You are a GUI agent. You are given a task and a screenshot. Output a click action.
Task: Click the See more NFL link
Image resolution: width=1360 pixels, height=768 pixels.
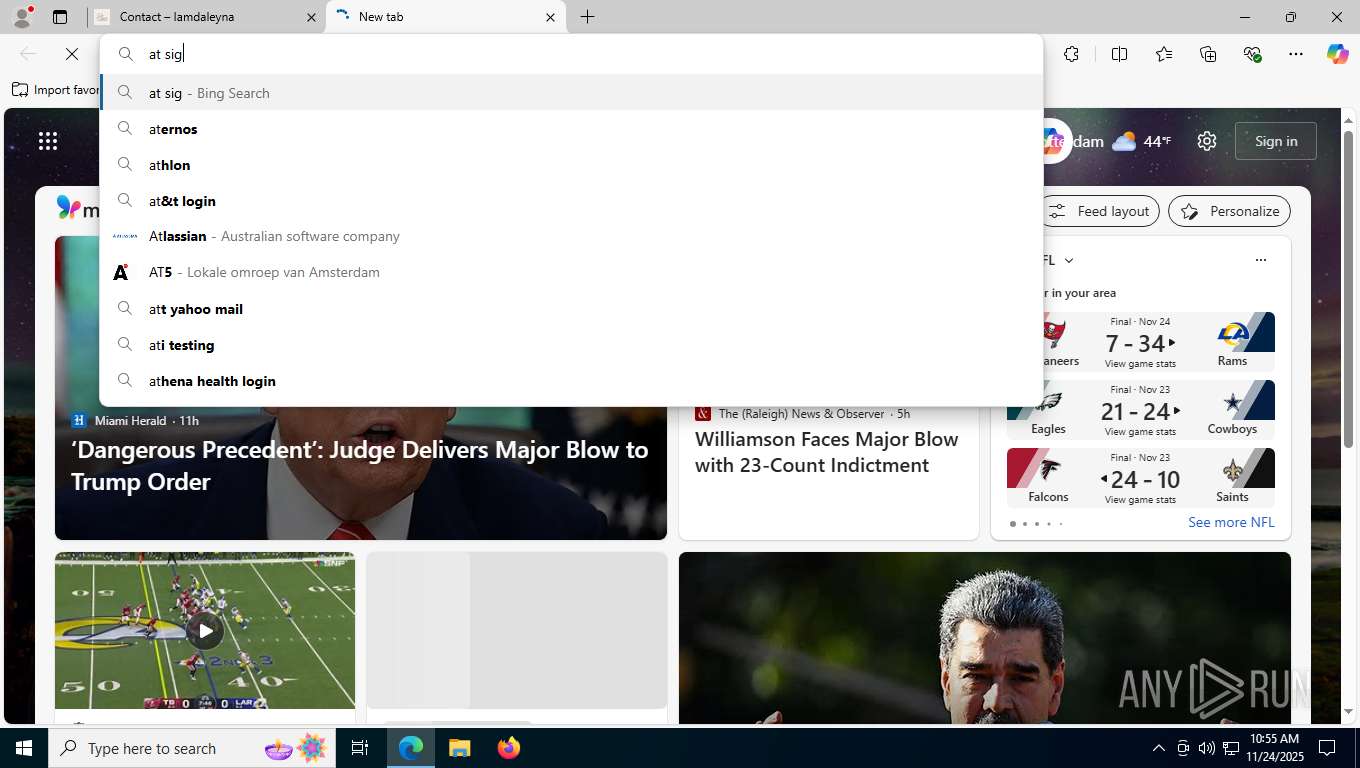[x=1231, y=522]
